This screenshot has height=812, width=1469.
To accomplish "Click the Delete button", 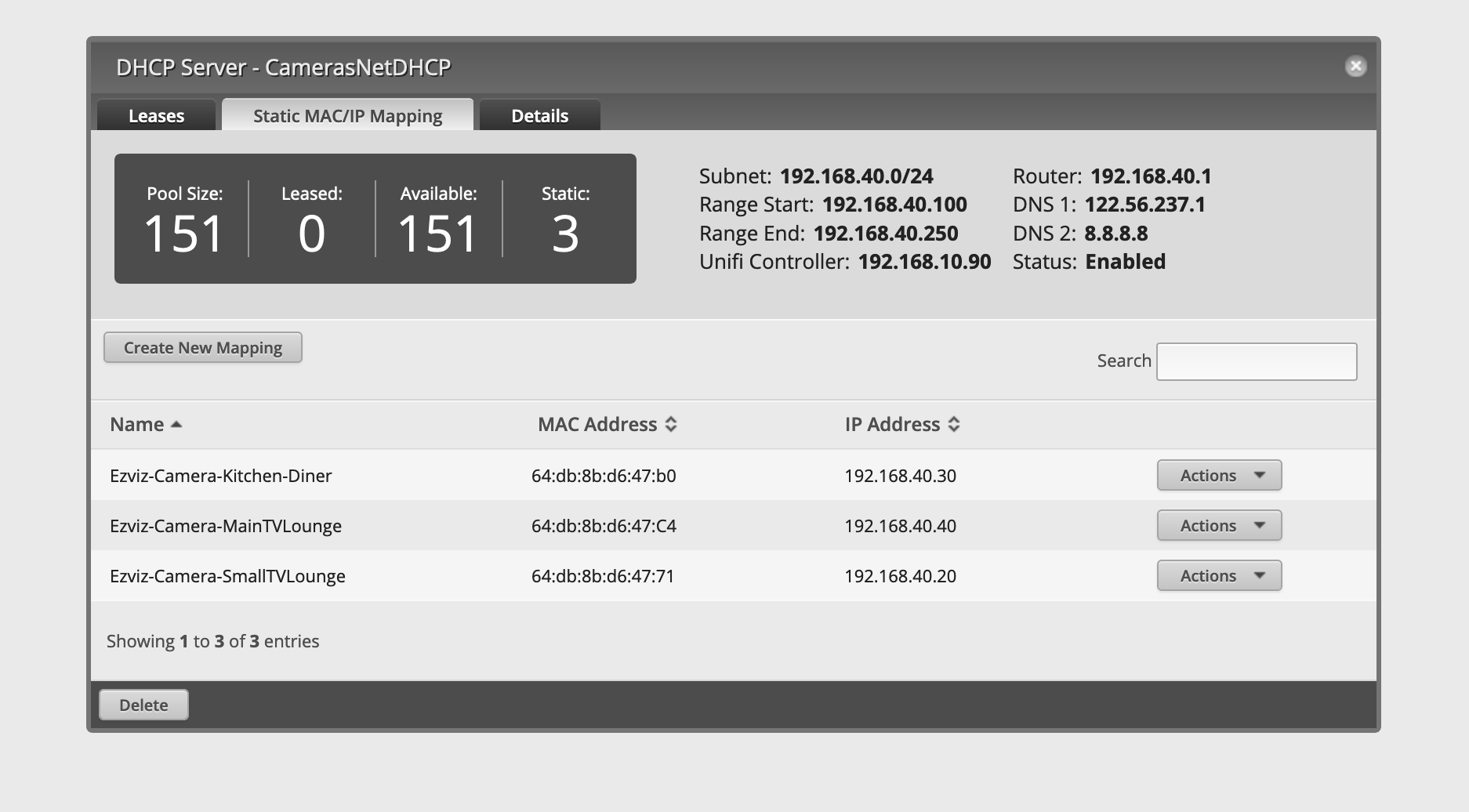I will tap(143, 705).
